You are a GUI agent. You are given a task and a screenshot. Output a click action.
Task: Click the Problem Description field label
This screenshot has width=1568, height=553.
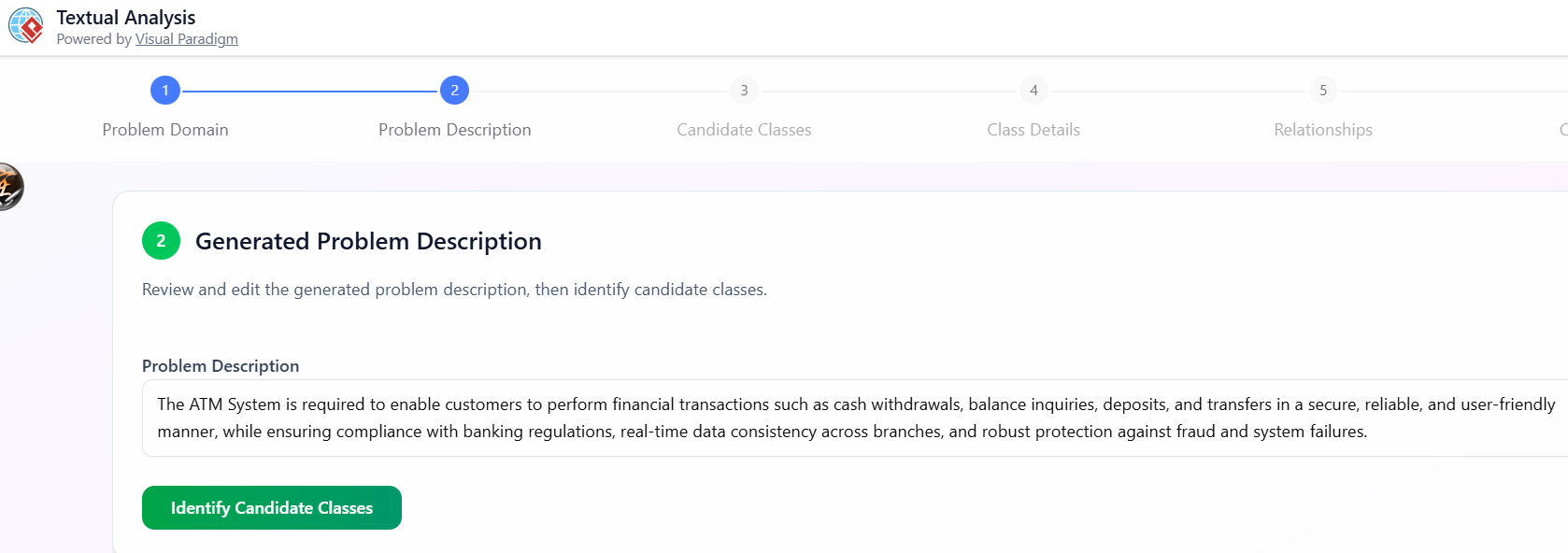(x=221, y=366)
